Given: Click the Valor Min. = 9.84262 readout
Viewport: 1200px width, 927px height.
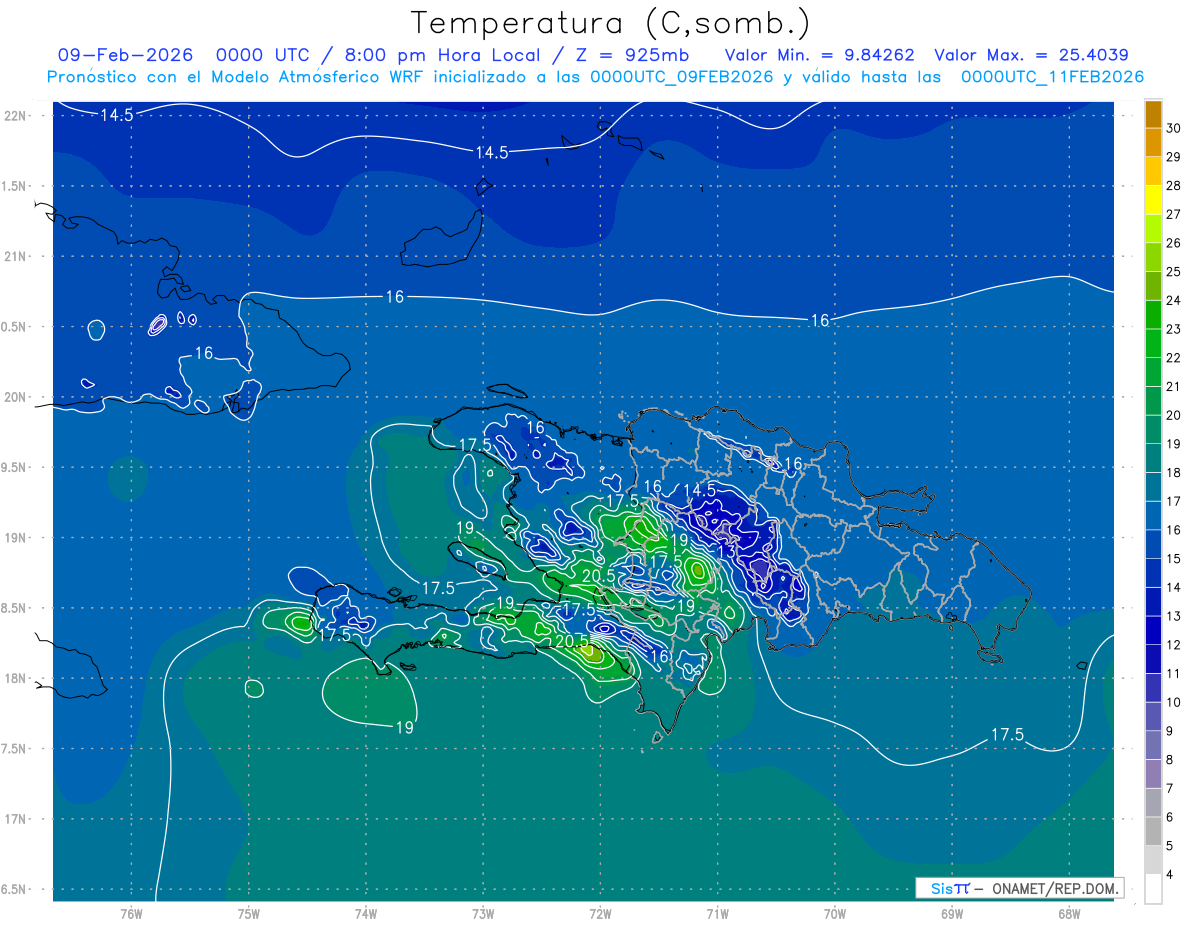Looking at the screenshot, I should point(819,56).
